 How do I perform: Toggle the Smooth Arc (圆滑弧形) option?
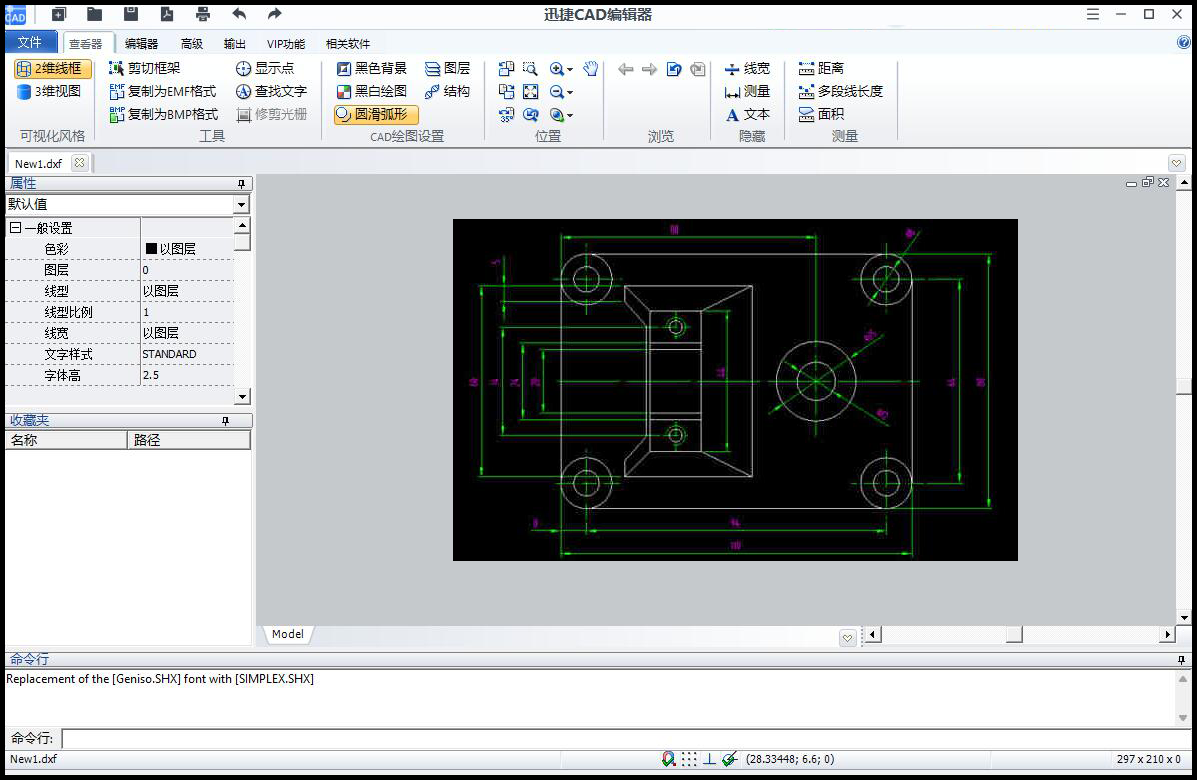pyautogui.click(x=375, y=114)
